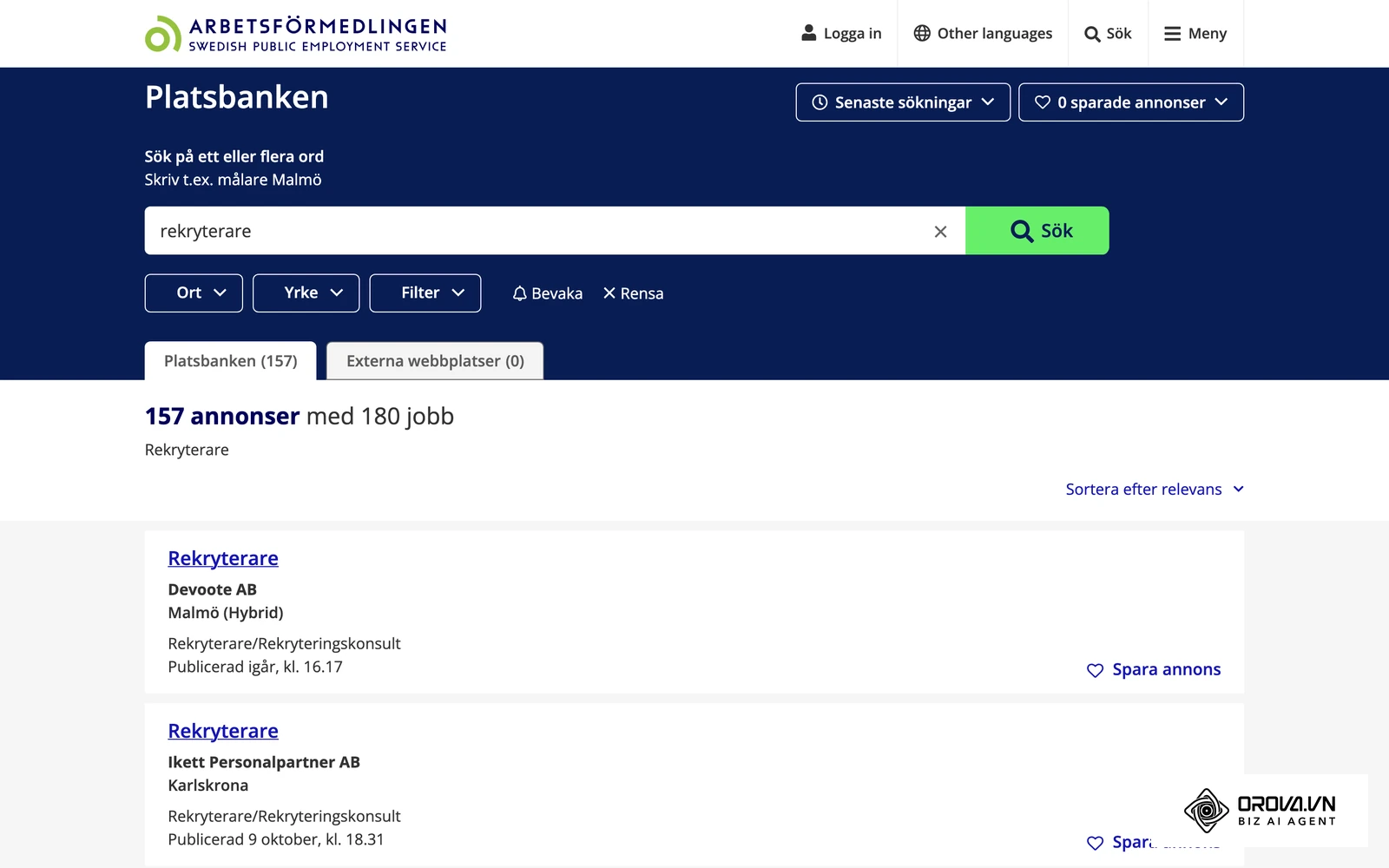The height and width of the screenshot is (868, 1389).
Task: Click the green Sök search button
Action: coord(1037,231)
